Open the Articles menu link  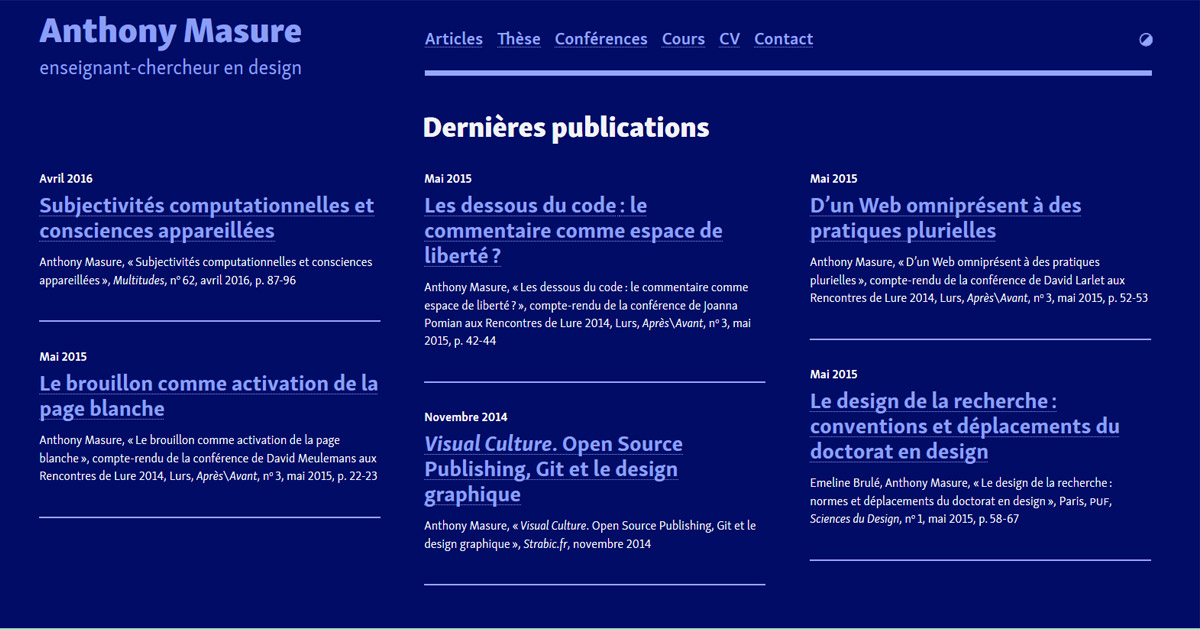click(x=454, y=39)
